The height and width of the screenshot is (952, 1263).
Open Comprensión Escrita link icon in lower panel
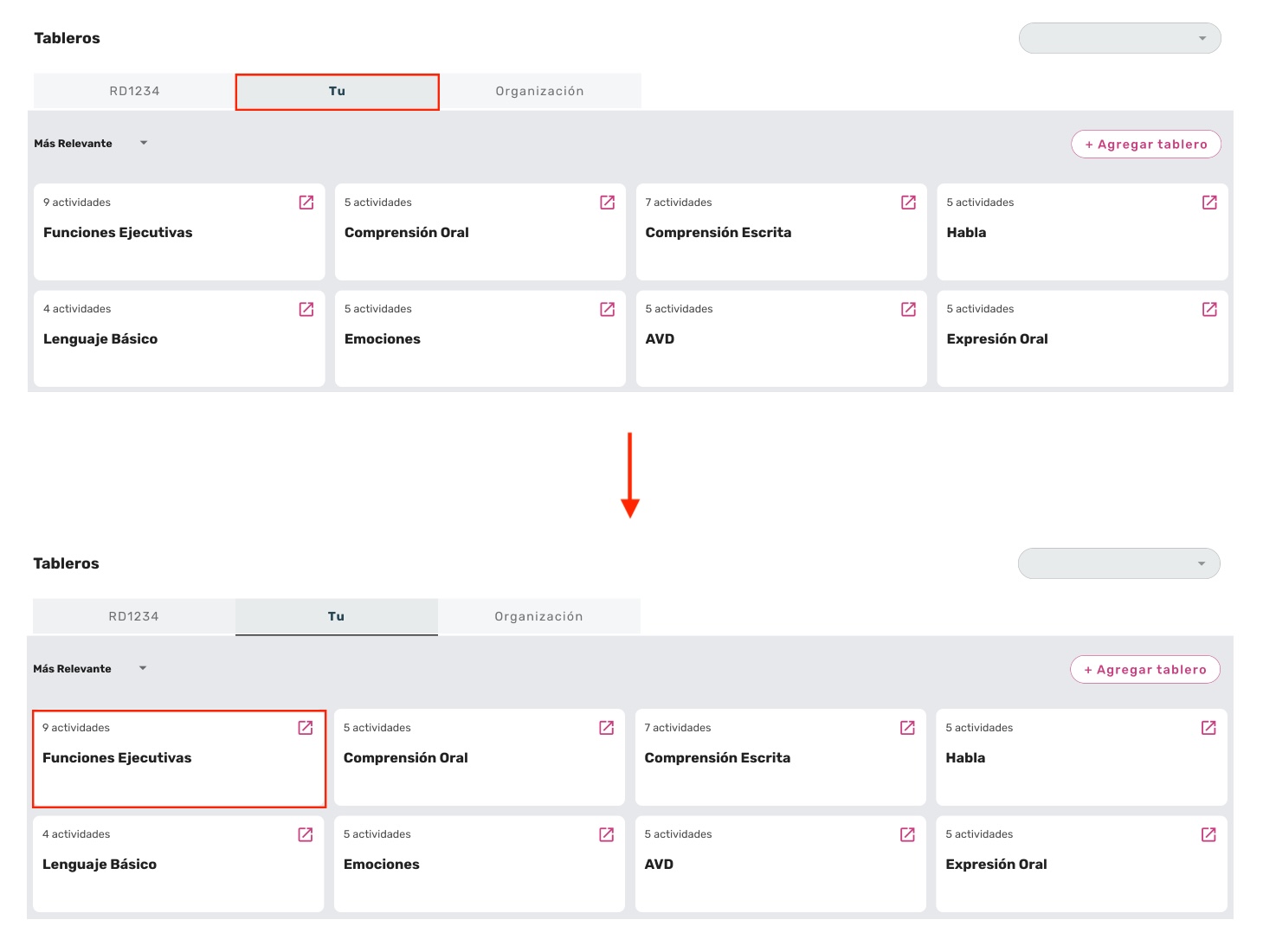pyautogui.click(x=907, y=728)
